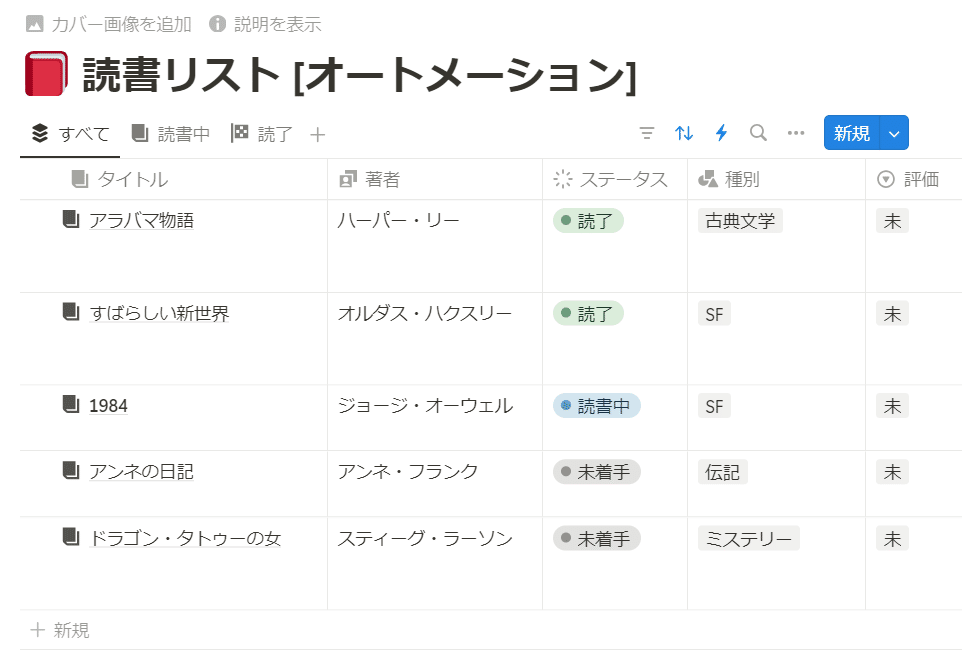Click the blue 新規 button
Image resolution: width=962 pixels, height=652 pixels.
[852, 133]
